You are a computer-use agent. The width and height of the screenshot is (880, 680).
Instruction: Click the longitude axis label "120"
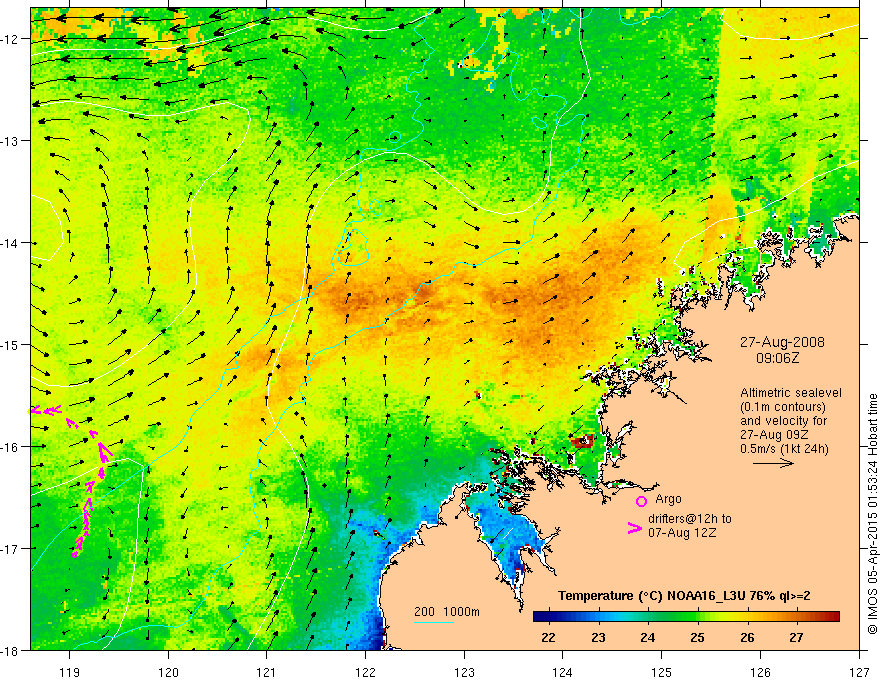(x=168, y=672)
